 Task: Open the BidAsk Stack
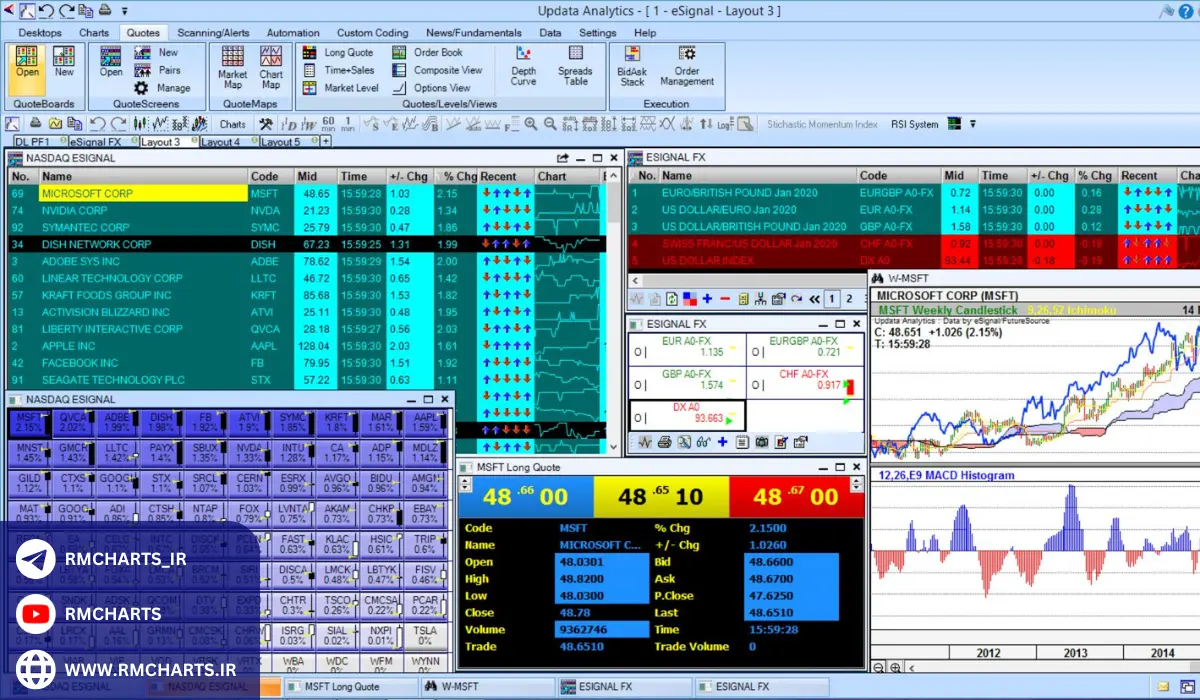click(632, 66)
